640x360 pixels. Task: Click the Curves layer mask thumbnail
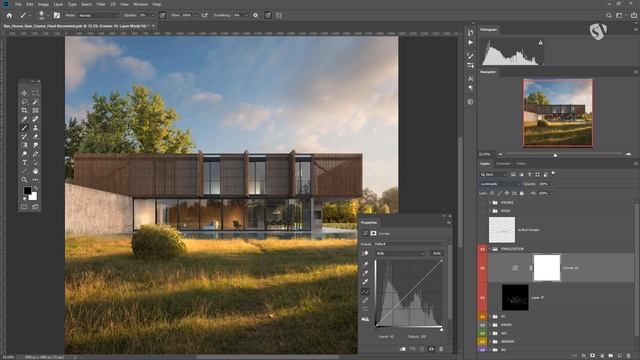pos(547,268)
